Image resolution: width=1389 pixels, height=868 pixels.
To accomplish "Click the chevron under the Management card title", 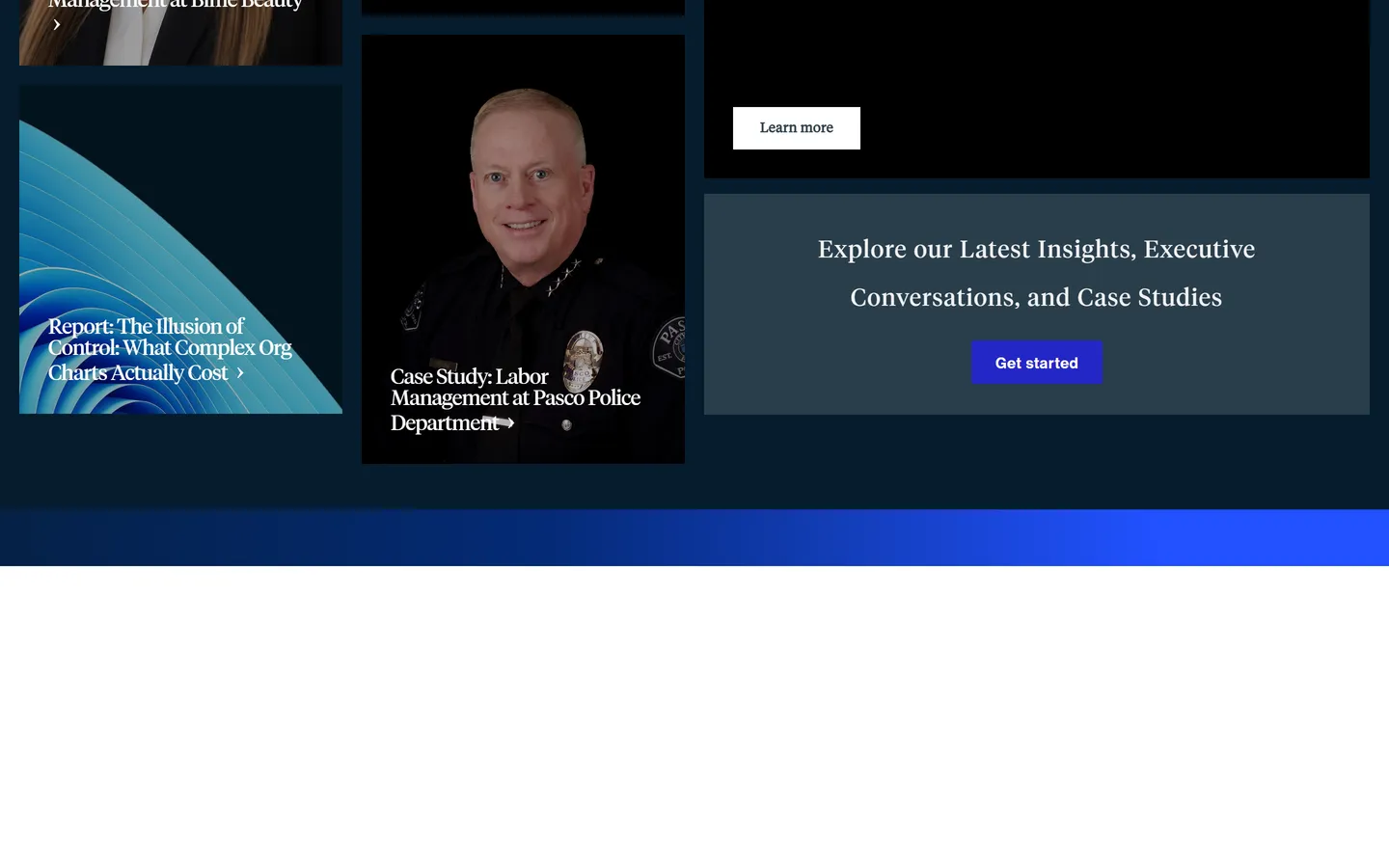I will [x=57, y=25].
